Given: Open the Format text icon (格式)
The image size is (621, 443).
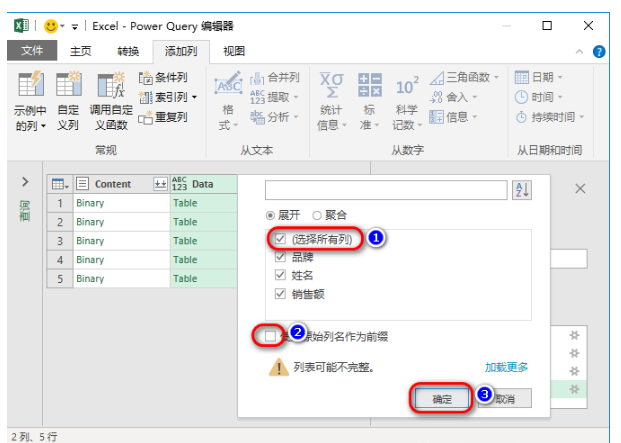Looking at the screenshot, I should click(228, 83).
